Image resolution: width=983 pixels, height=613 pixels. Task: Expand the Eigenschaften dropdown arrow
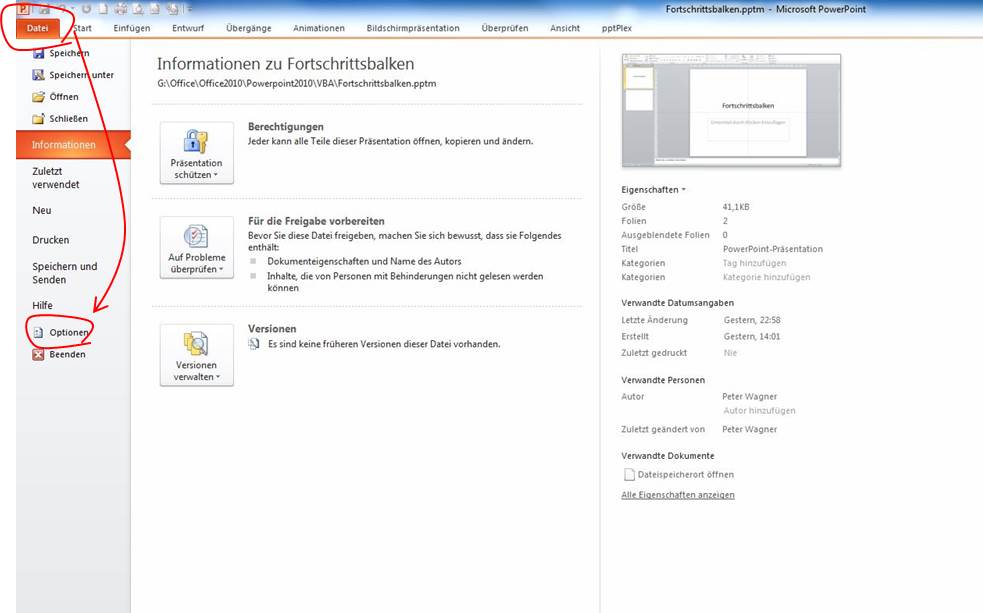pyautogui.click(x=683, y=189)
